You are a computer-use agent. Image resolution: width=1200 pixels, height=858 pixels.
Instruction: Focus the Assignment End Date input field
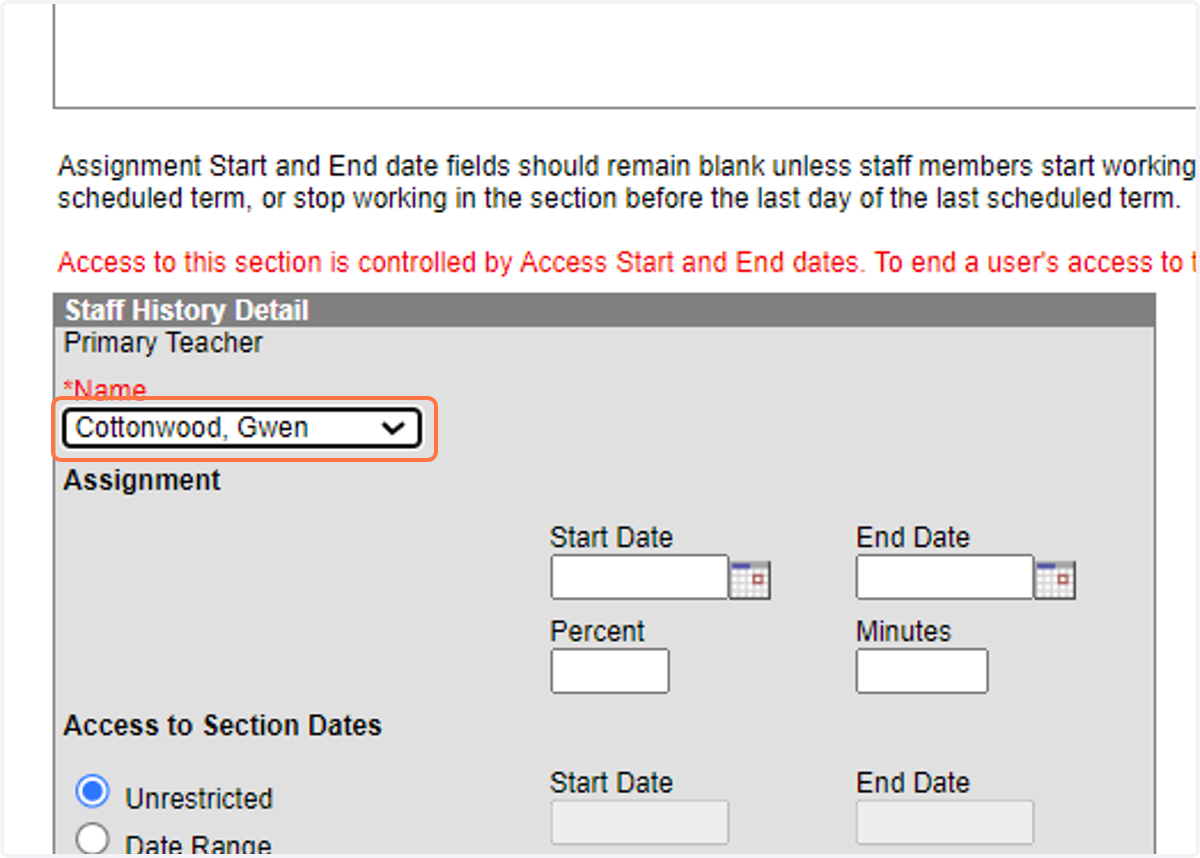(x=945, y=577)
